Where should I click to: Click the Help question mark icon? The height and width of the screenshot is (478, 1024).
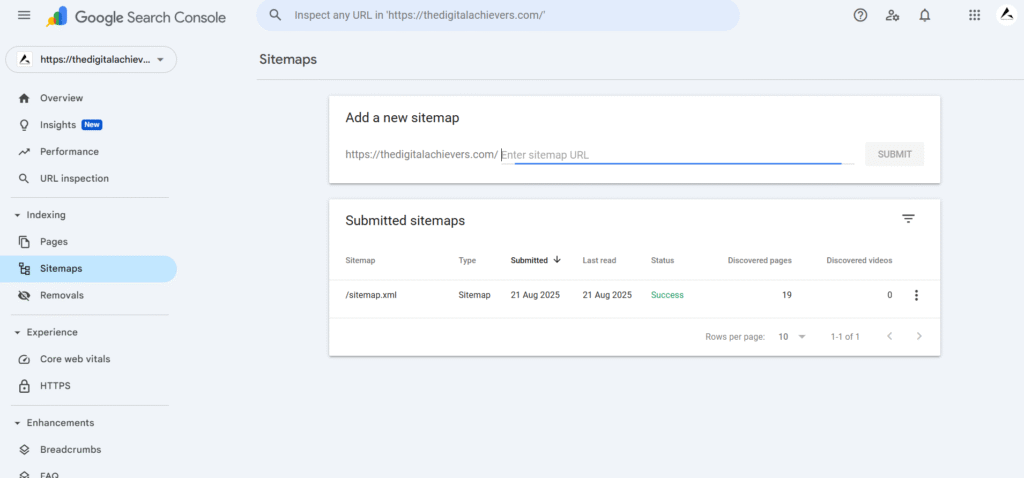pyautogui.click(x=860, y=15)
